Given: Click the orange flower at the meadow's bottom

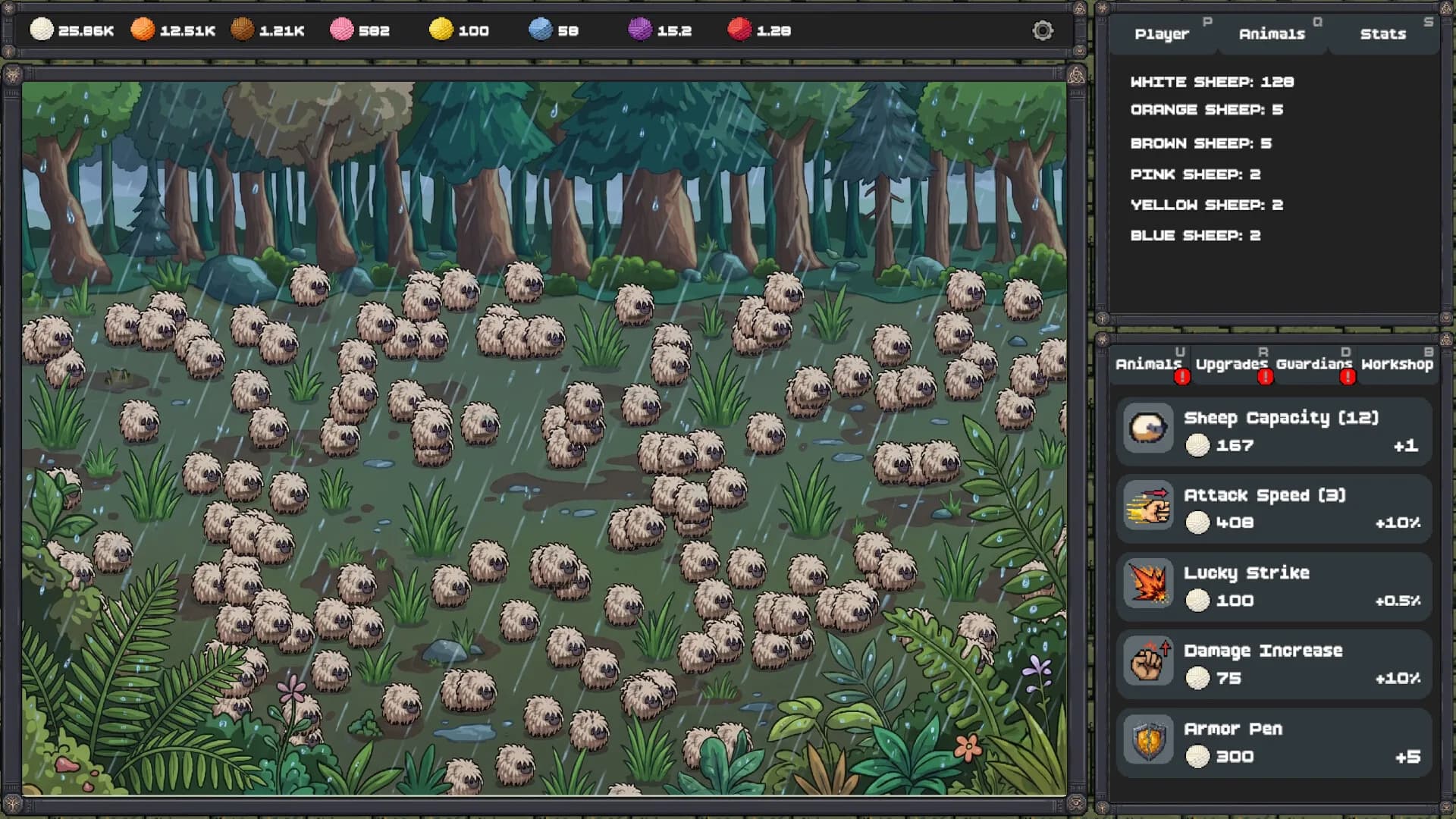Looking at the screenshot, I should pyautogui.click(x=968, y=747).
